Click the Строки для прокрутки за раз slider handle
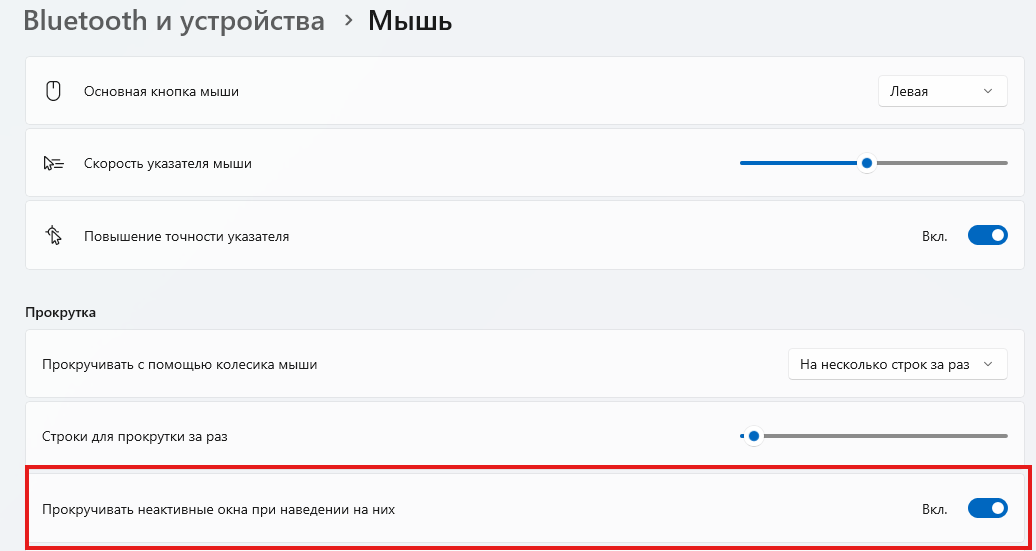Viewport: 1036px width, 551px height. [x=753, y=436]
